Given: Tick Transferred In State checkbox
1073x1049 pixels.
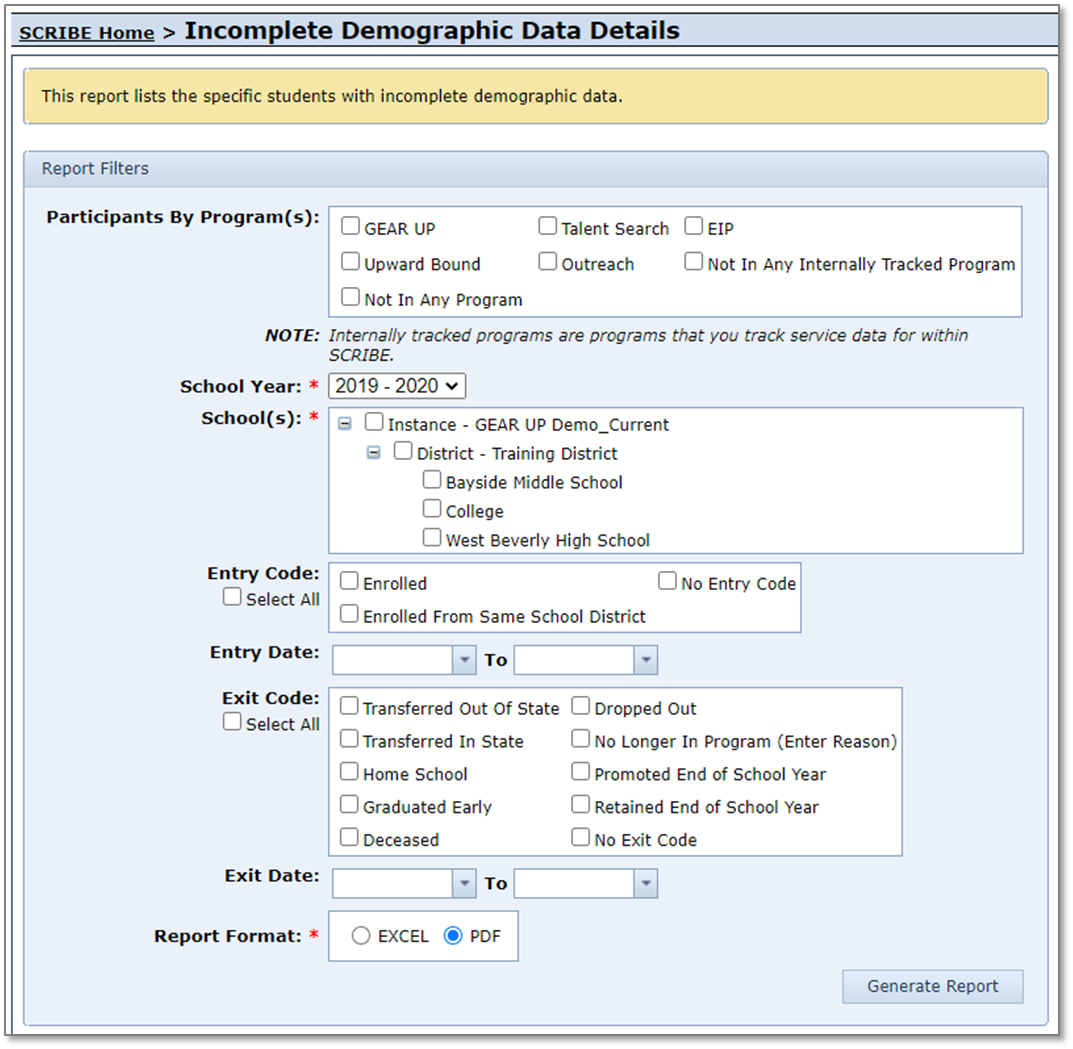Looking at the screenshot, I should click(349, 738).
